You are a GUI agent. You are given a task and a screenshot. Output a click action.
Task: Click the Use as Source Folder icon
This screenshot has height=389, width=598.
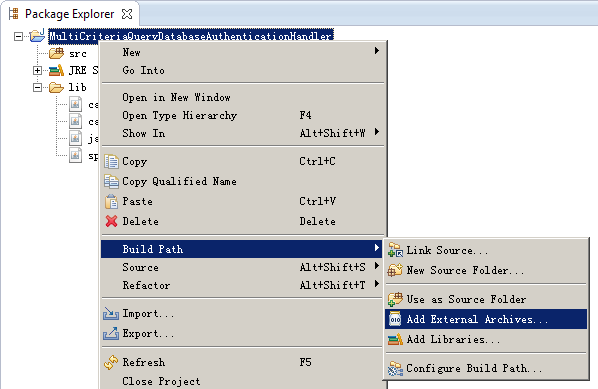point(395,299)
